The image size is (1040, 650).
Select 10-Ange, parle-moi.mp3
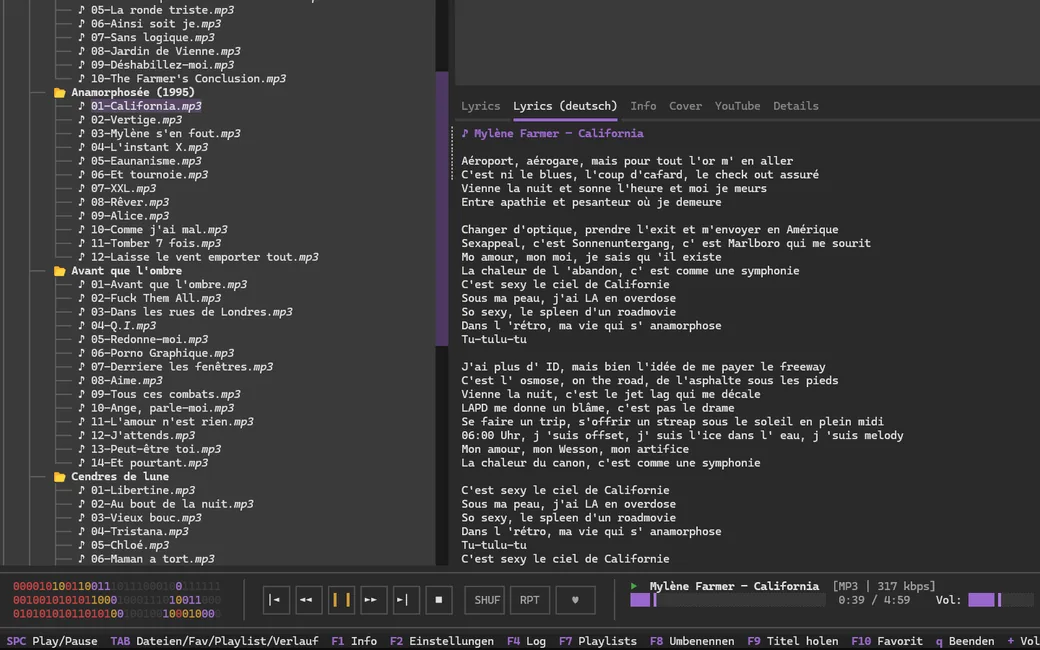click(162, 408)
